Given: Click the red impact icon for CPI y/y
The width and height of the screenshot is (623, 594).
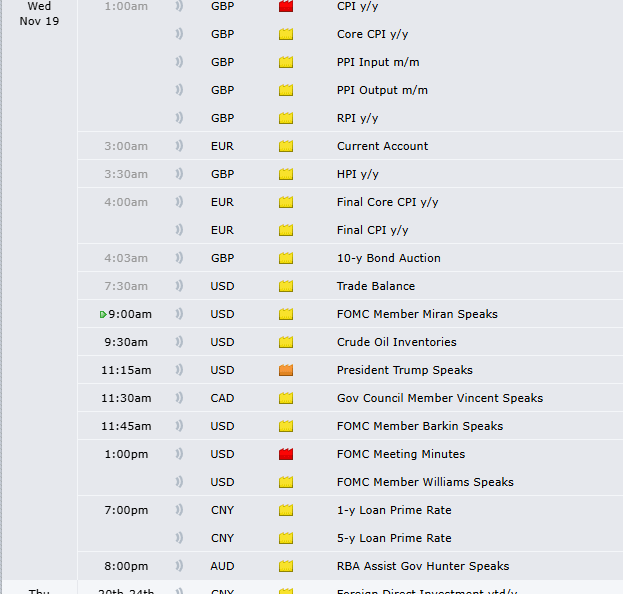Looking at the screenshot, I should coord(286,6).
